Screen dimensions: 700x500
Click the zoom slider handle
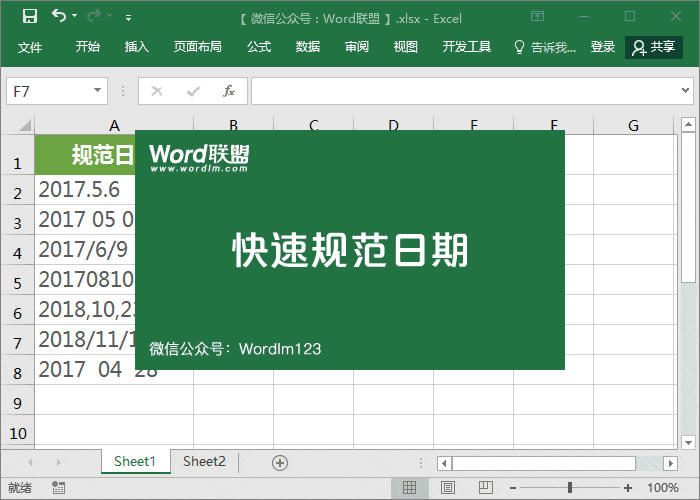[569, 488]
